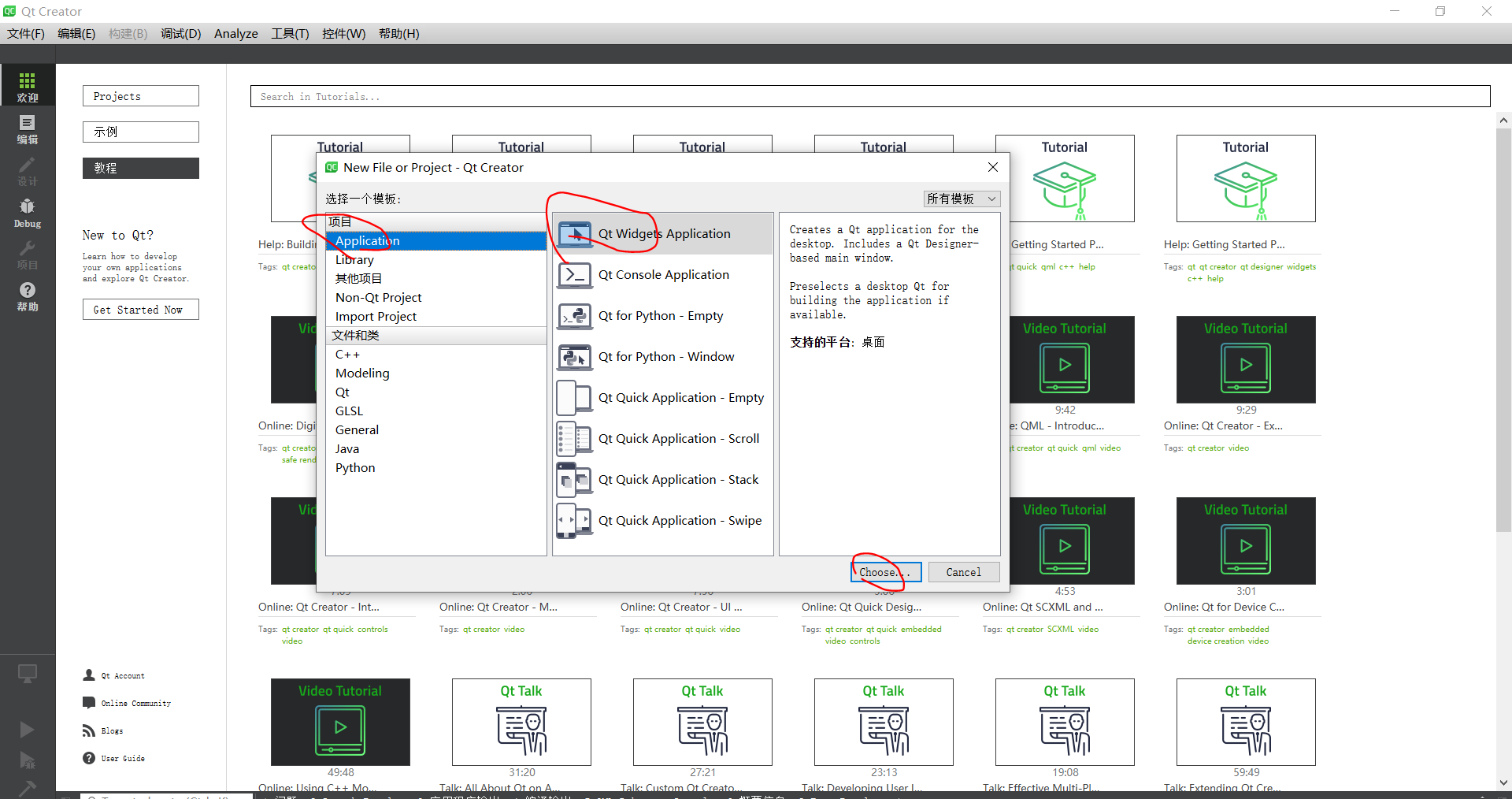Click the 示例 examples button
This screenshot has height=799, width=1512.
point(141,132)
